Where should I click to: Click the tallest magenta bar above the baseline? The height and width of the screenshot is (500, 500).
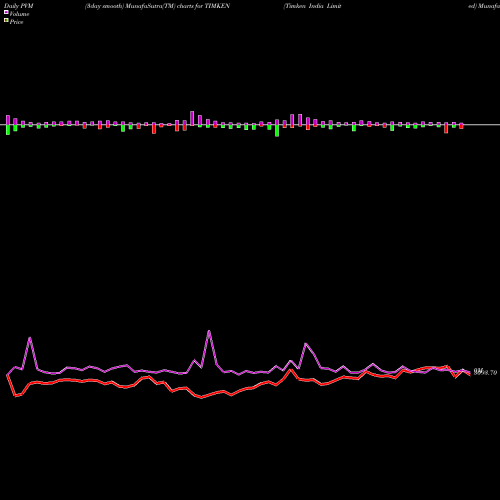[x=192, y=118]
